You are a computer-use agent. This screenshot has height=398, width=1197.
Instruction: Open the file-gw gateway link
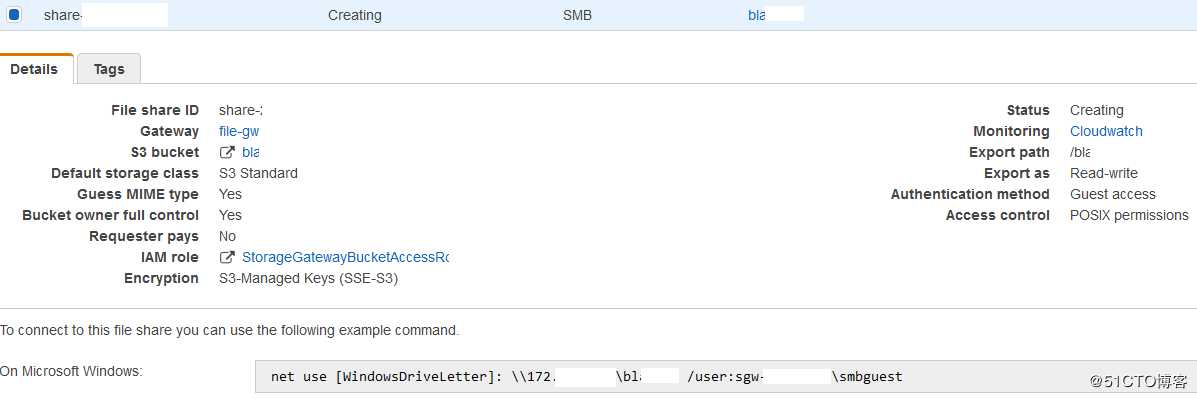(239, 131)
